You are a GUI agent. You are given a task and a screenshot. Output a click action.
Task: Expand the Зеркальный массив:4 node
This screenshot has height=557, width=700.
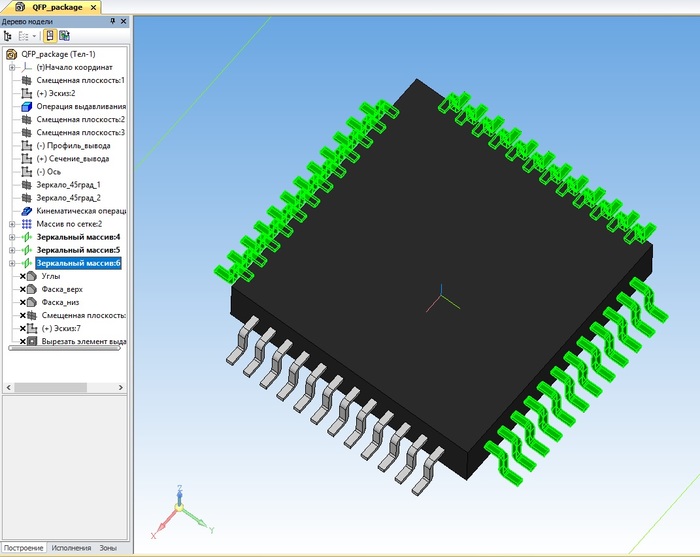click(12, 237)
